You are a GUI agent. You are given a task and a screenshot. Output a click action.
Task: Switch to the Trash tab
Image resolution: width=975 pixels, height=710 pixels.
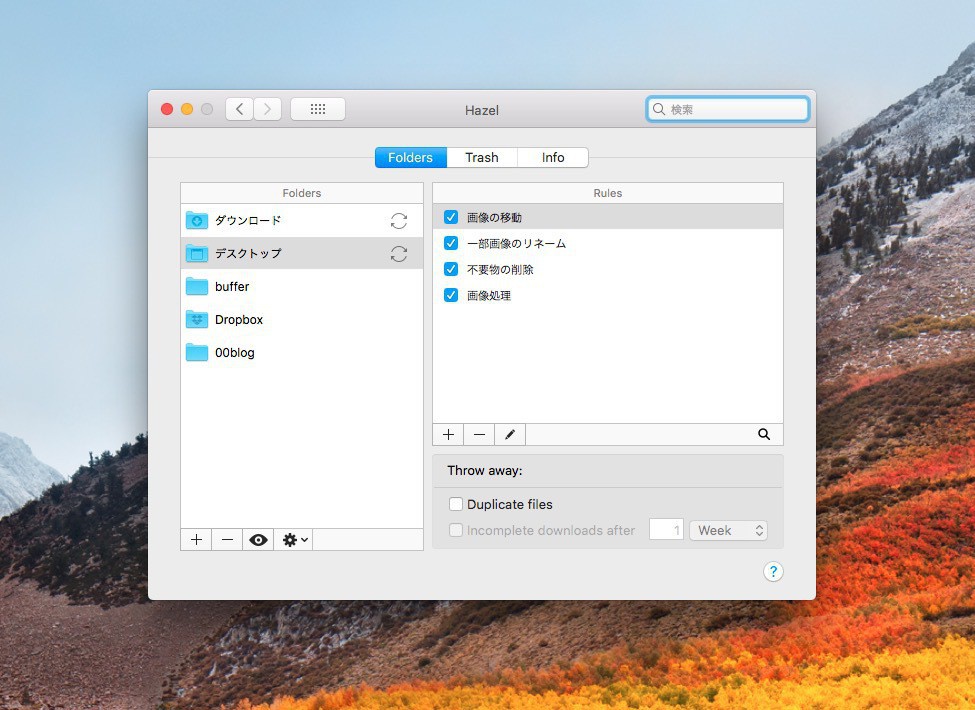pos(481,158)
